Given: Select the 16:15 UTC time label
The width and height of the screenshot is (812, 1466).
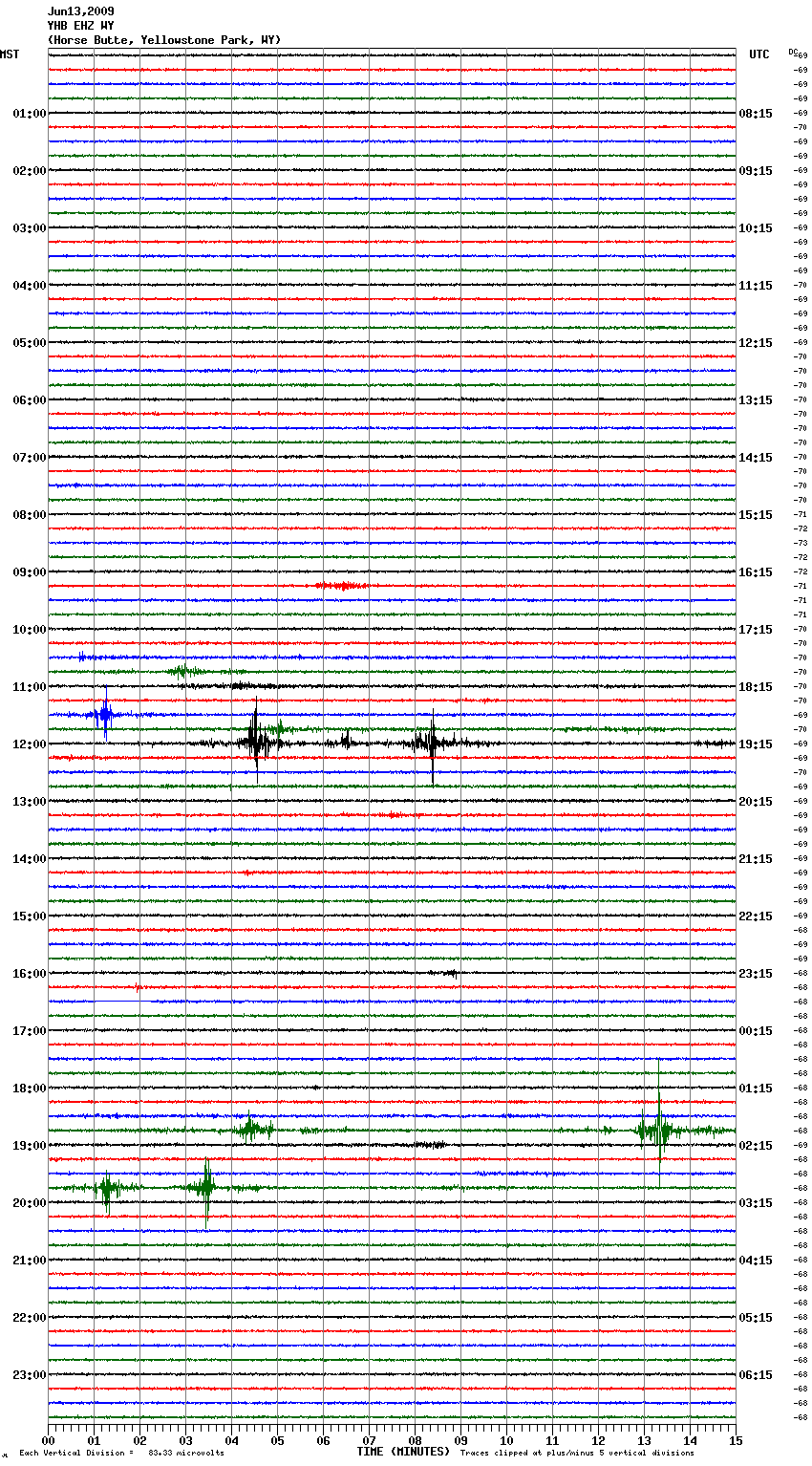Looking at the screenshot, I should (x=756, y=572).
